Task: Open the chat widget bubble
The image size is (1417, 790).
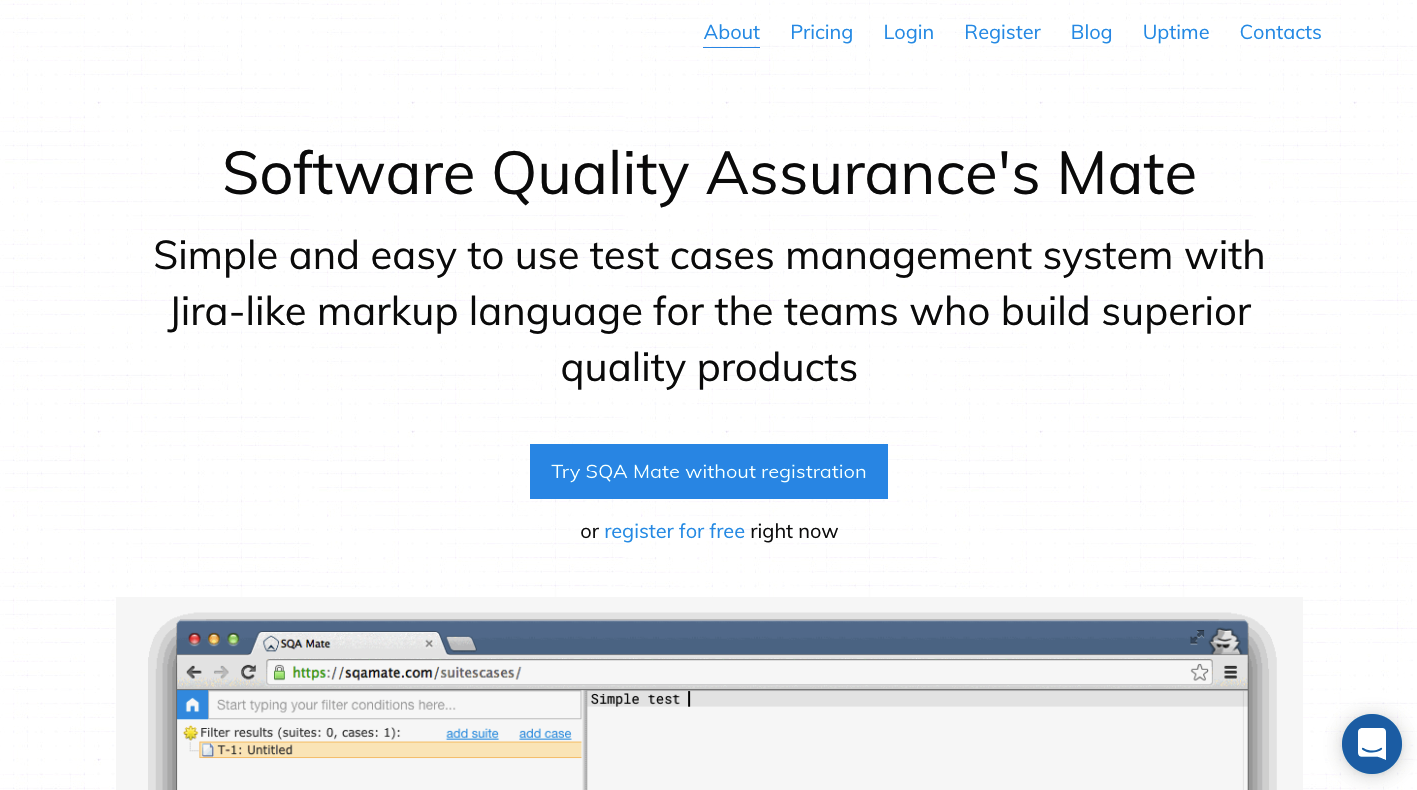Action: coord(1372,743)
